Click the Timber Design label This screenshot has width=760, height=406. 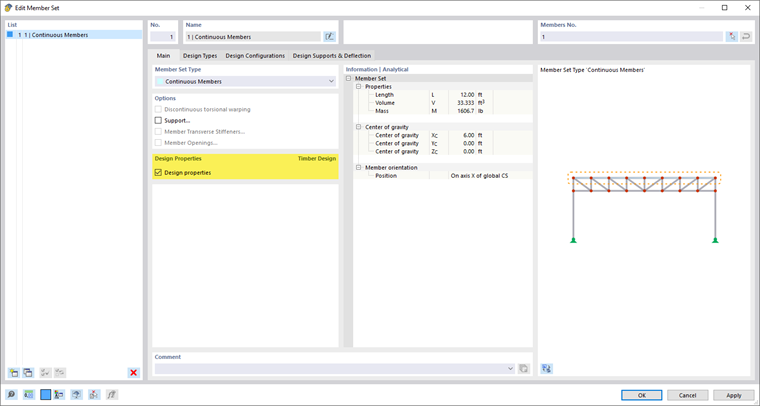pos(317,158)
